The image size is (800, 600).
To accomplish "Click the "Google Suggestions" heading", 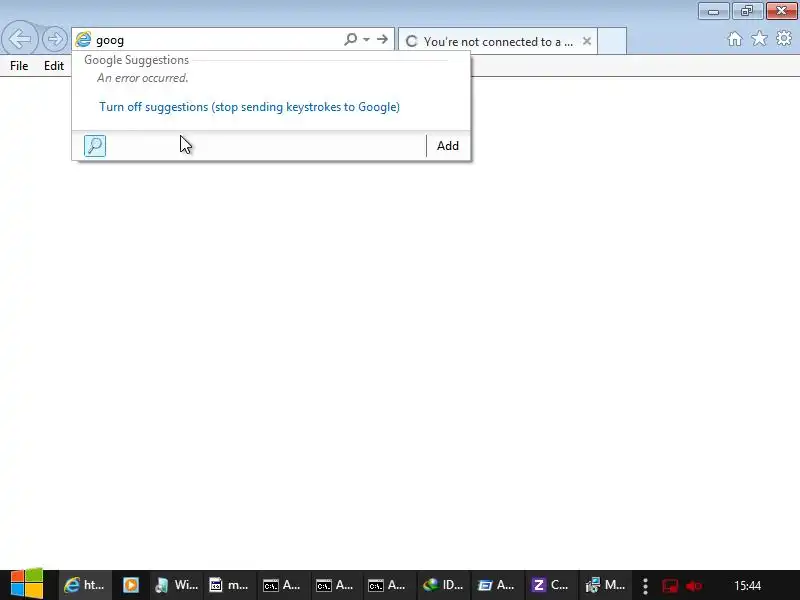I will pyautogui.click(x=136, y=60).
